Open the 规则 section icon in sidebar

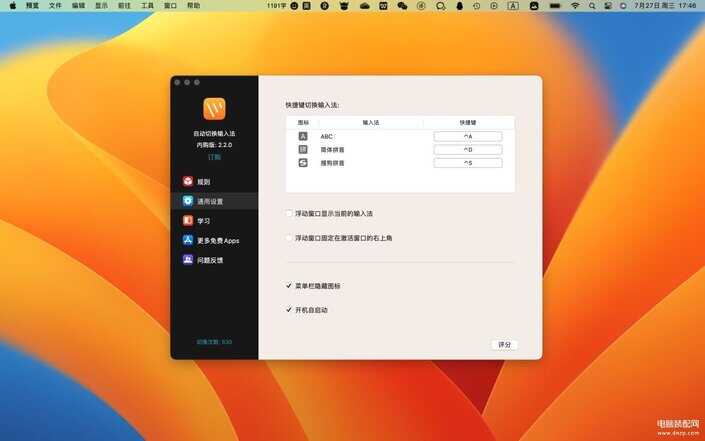coord(188,181)
